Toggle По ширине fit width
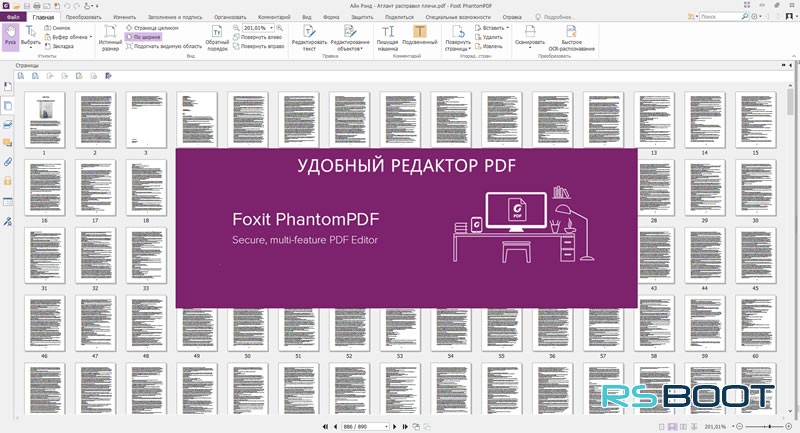The image size is (800, 433). 143,37
